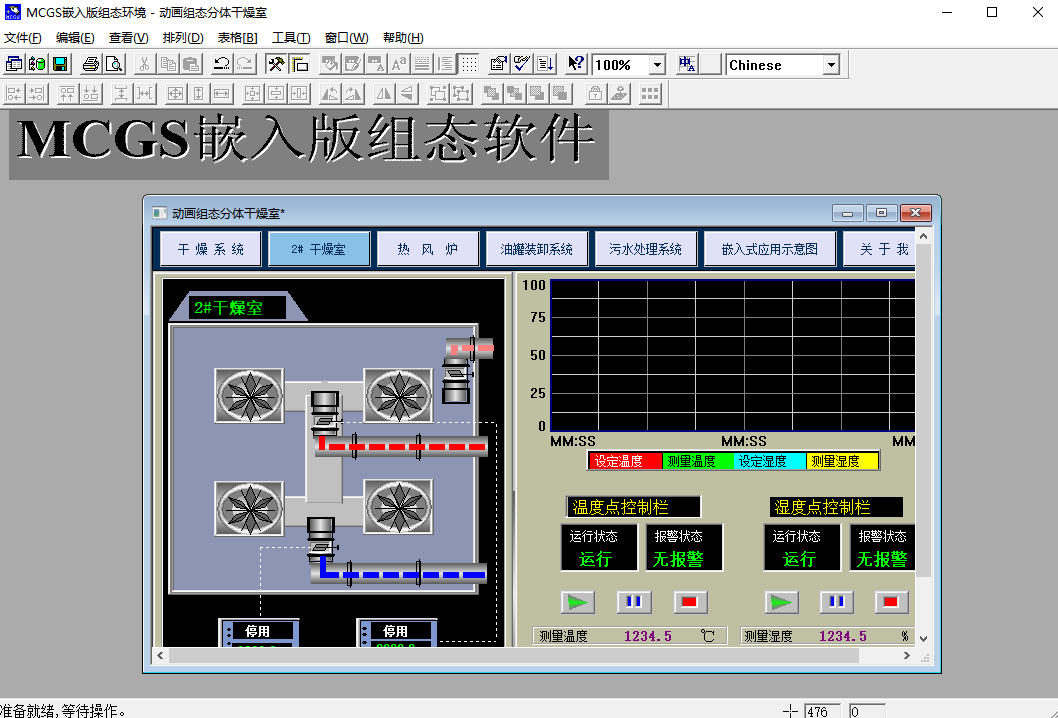The height and width of the screenshot is (718, 1058).
Task: Click the top-left fan in 2#干燥室
Action: [x=249, y=396]
